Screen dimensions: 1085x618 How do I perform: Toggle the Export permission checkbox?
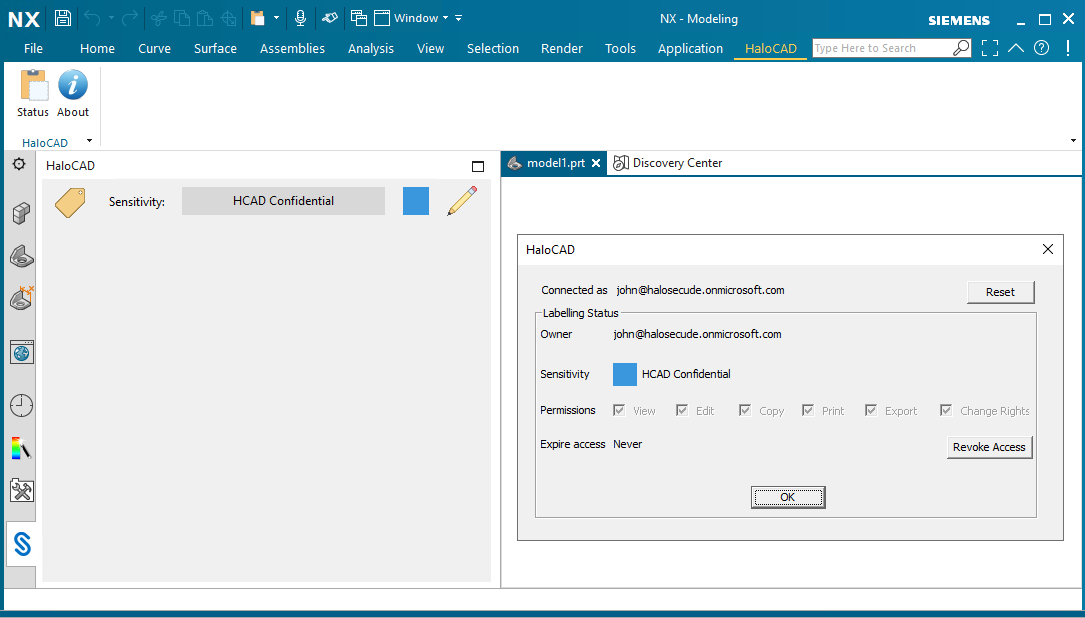871,410
